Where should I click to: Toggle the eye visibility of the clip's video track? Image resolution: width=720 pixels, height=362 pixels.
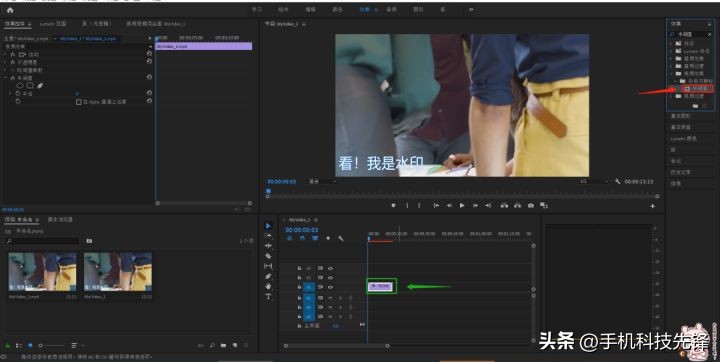click(330, 287)
